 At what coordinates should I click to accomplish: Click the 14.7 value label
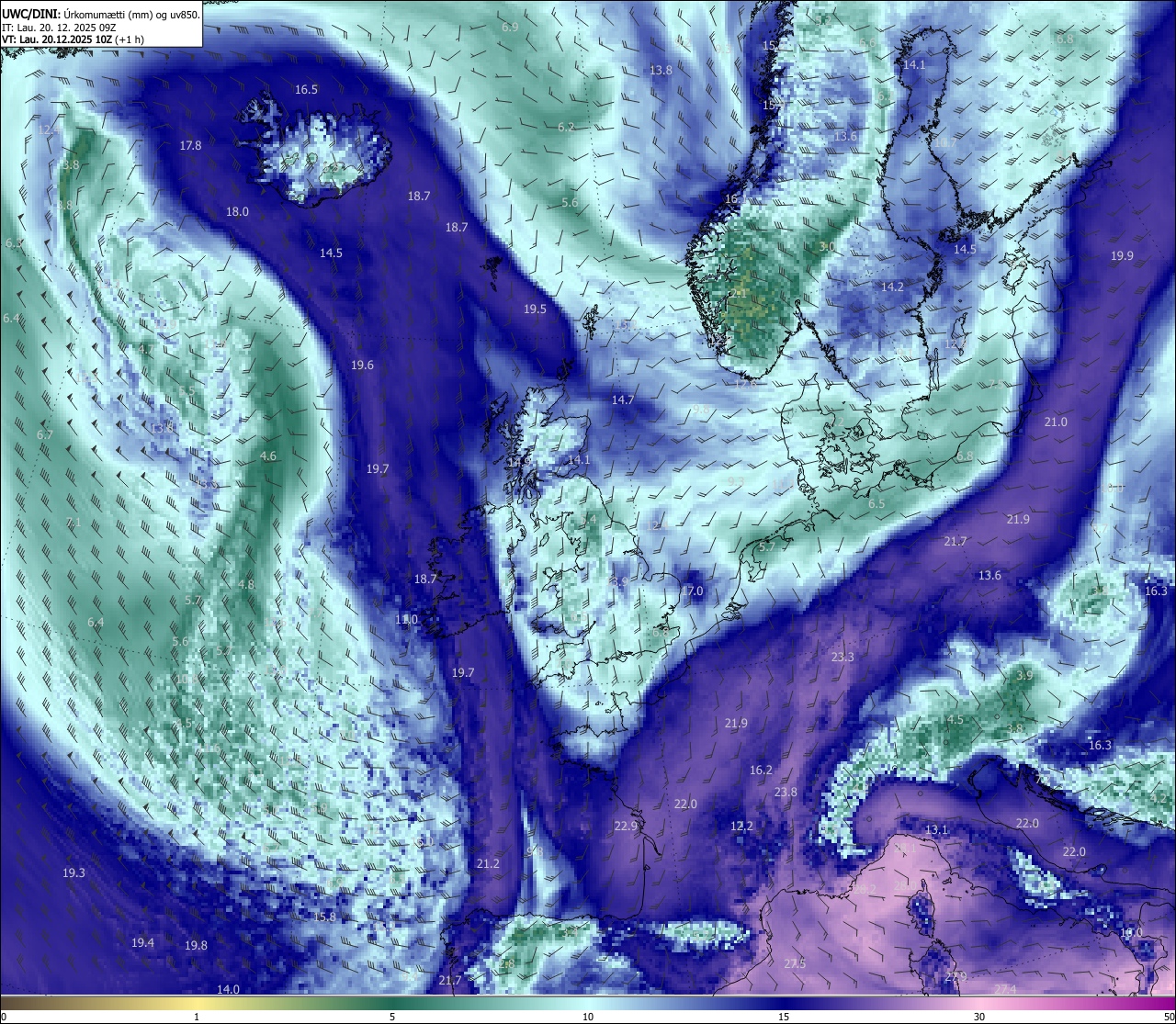pos(623,400)
